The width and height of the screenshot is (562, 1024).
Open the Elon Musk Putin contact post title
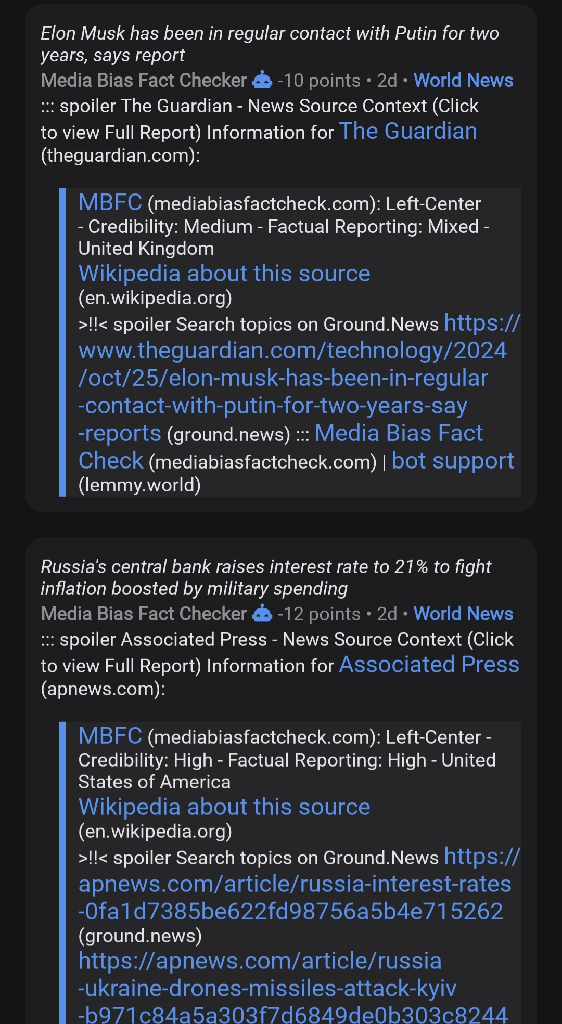tap(270, 44)
